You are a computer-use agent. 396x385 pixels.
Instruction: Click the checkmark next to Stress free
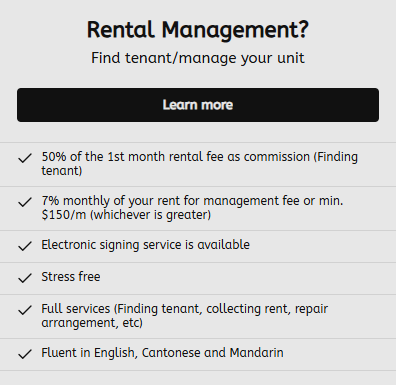[25, 278]
